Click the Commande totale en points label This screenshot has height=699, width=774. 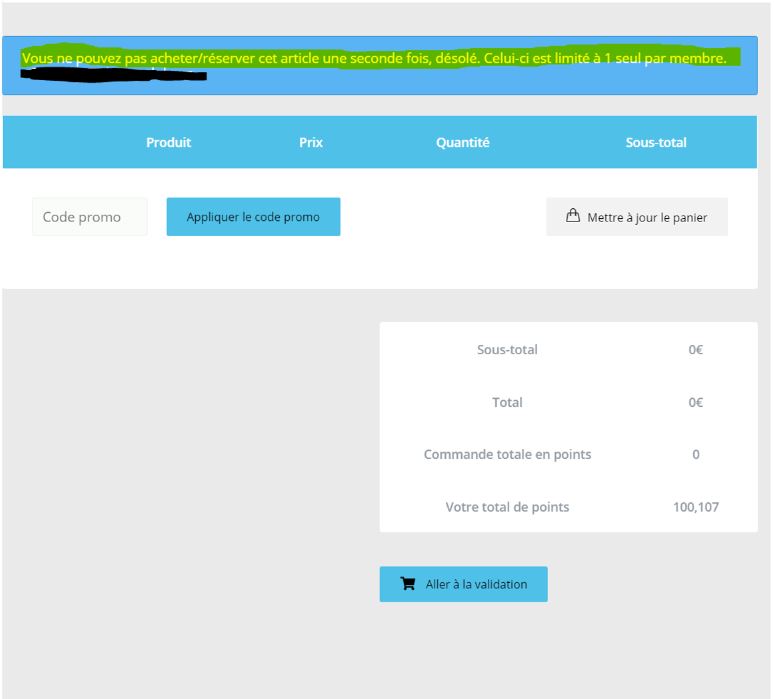pos(507,454)
